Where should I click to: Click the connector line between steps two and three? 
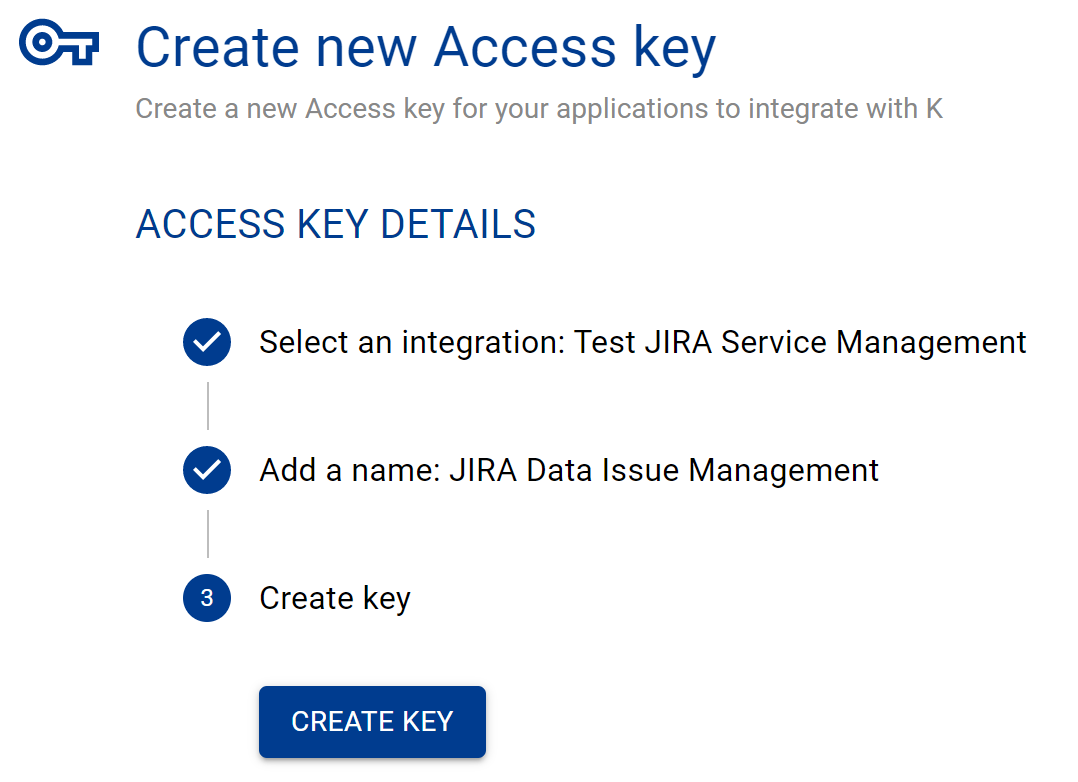(207, 533)
